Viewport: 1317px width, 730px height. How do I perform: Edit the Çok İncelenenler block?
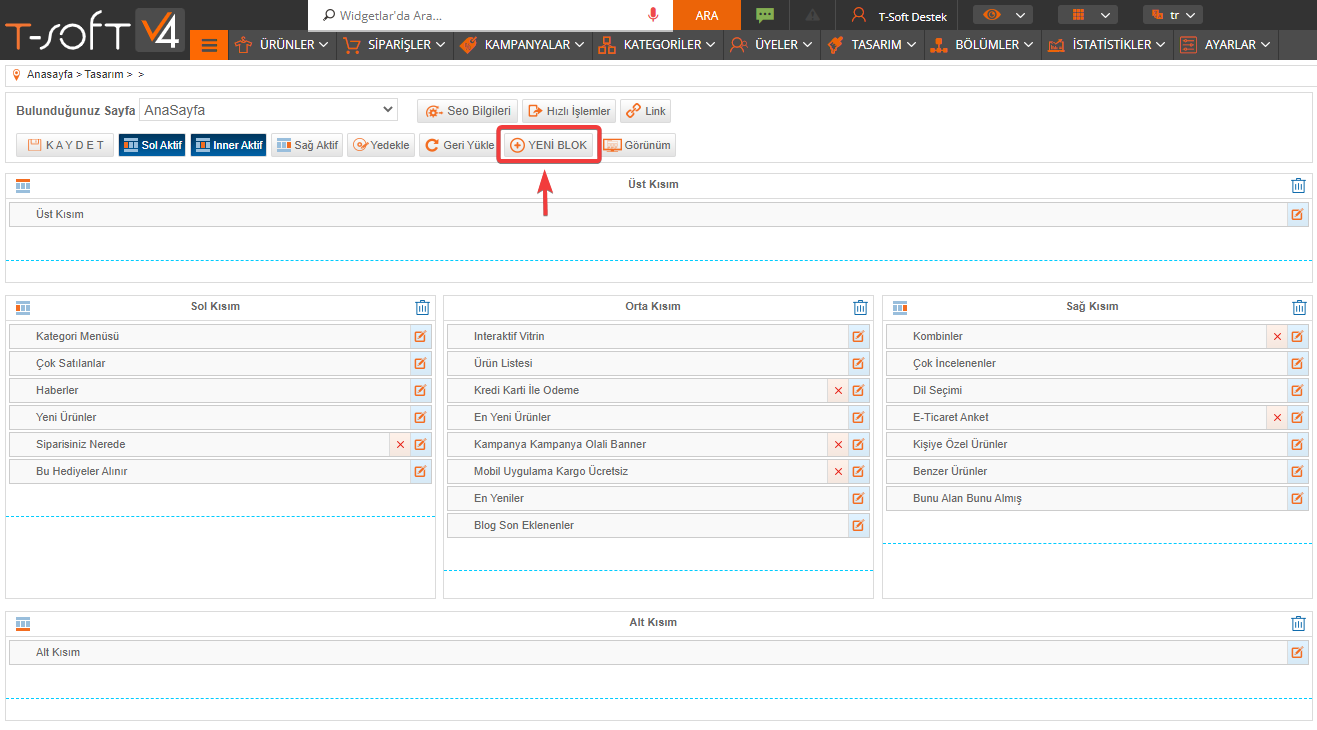(x=1297, y=364)
